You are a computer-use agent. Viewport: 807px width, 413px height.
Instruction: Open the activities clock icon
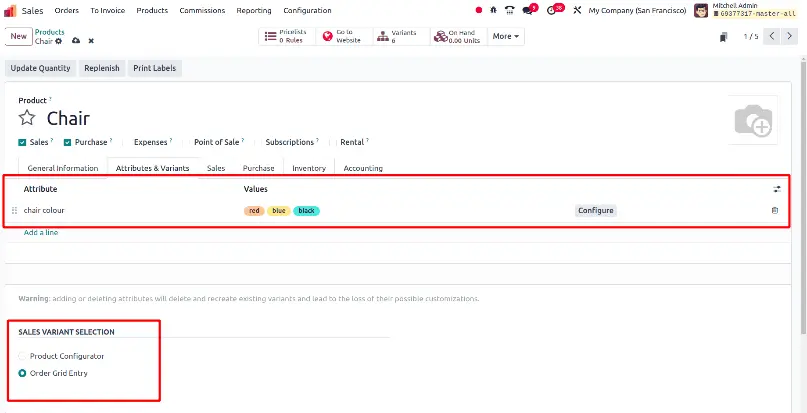click(551, 10)
